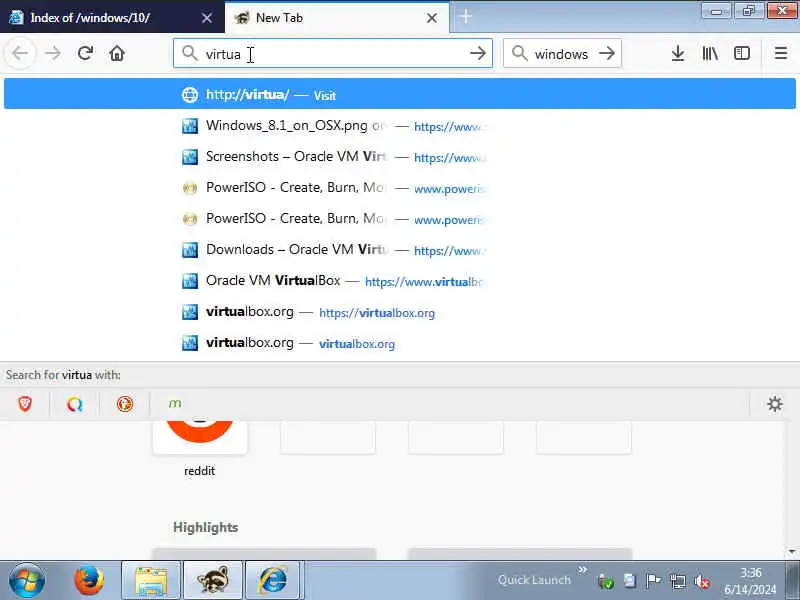Visit the http://virtua/ suggestion
The width and height of the screenshot is (800, 600).
pyautogui.click(x=399, y=94)
